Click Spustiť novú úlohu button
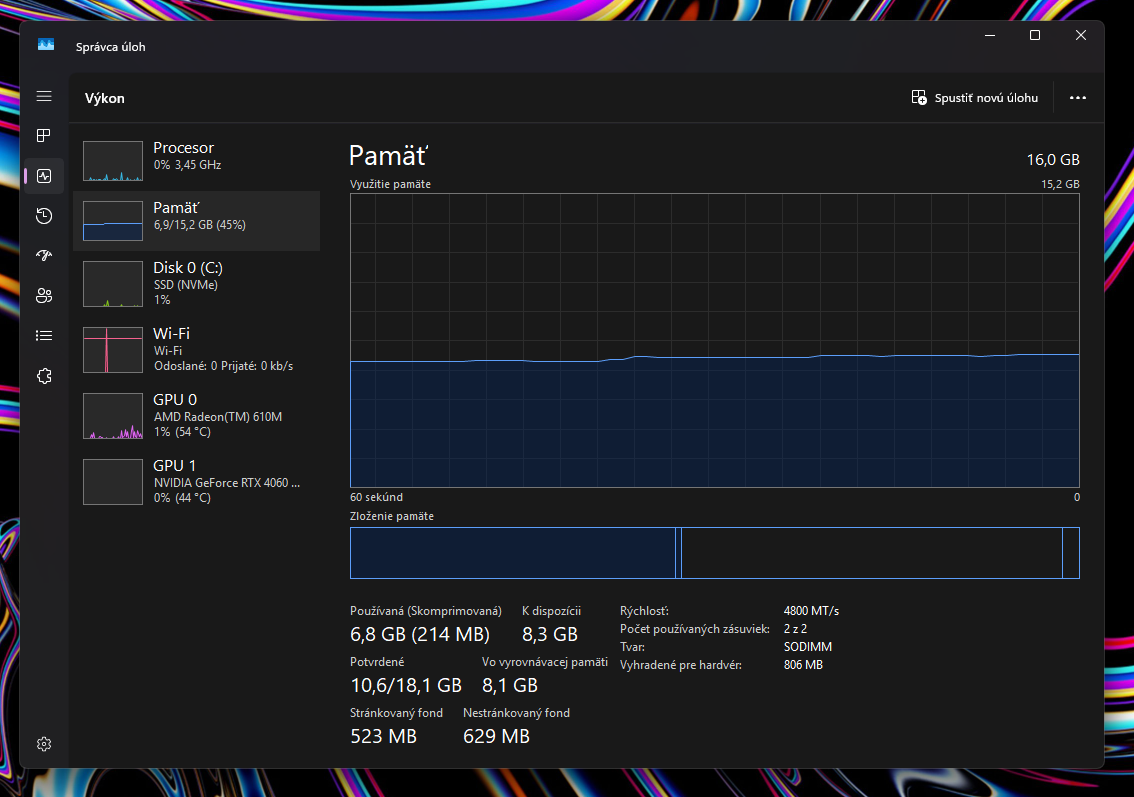 [975, 98]
